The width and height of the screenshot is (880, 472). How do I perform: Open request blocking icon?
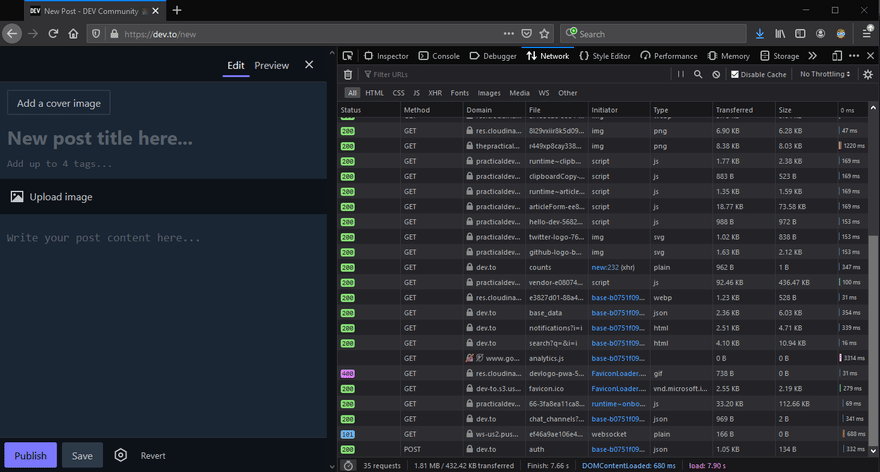point(716,74)
